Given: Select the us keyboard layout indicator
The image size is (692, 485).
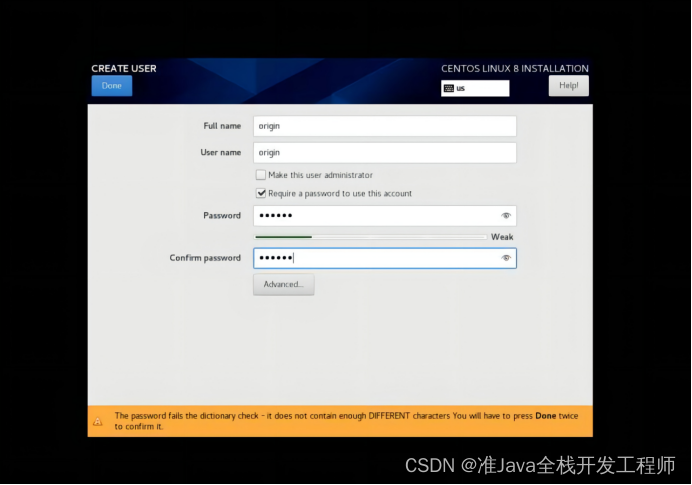Looking at the screenshot, I should pos(475,88).
